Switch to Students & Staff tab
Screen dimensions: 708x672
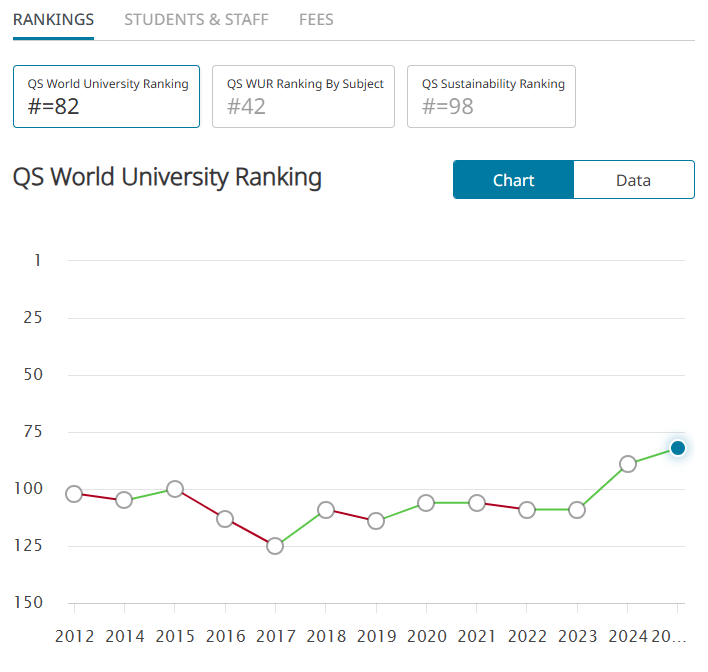(196, 20)
